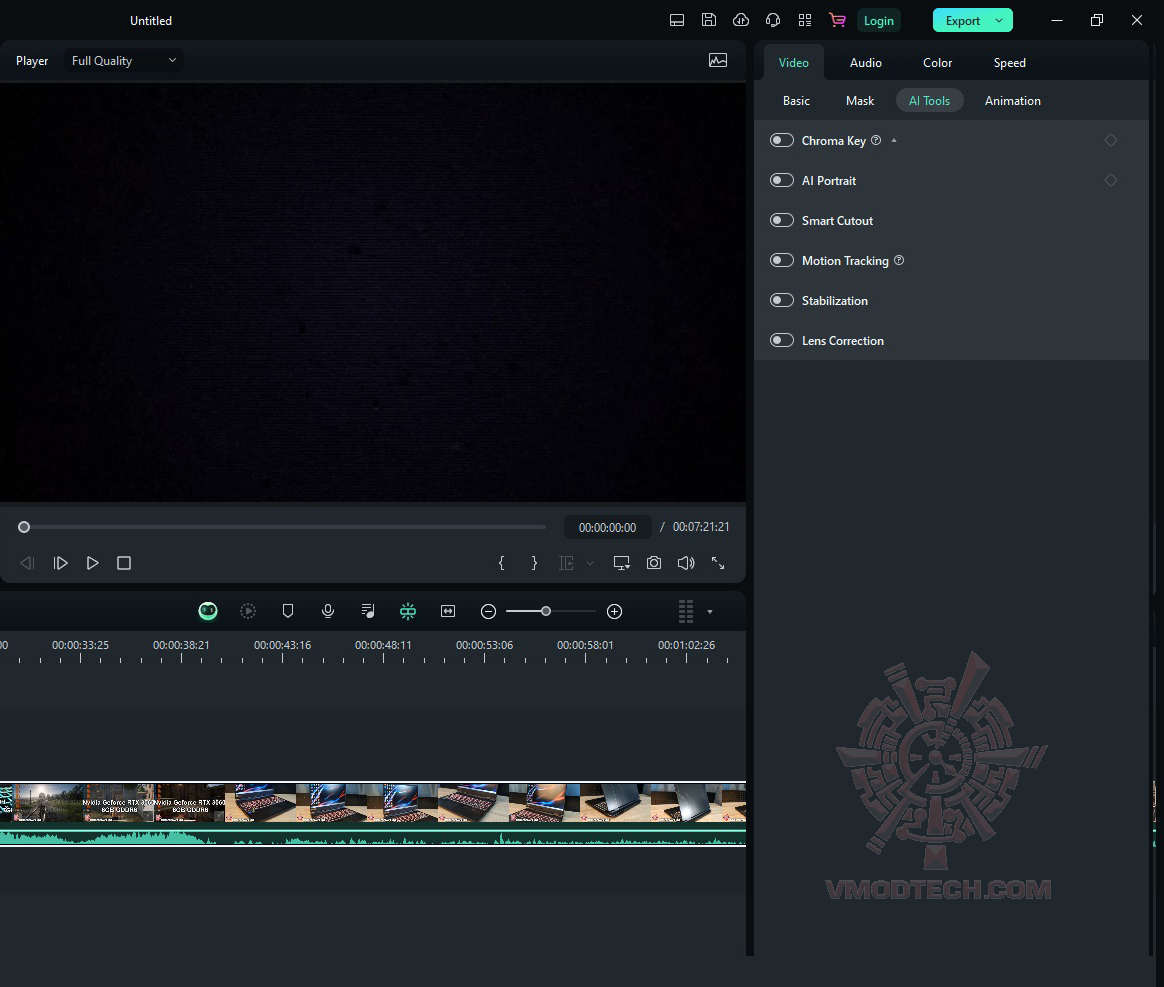Take a snapshot with the camera icon
The image size is (1164, 987).
tap(654, 563)
